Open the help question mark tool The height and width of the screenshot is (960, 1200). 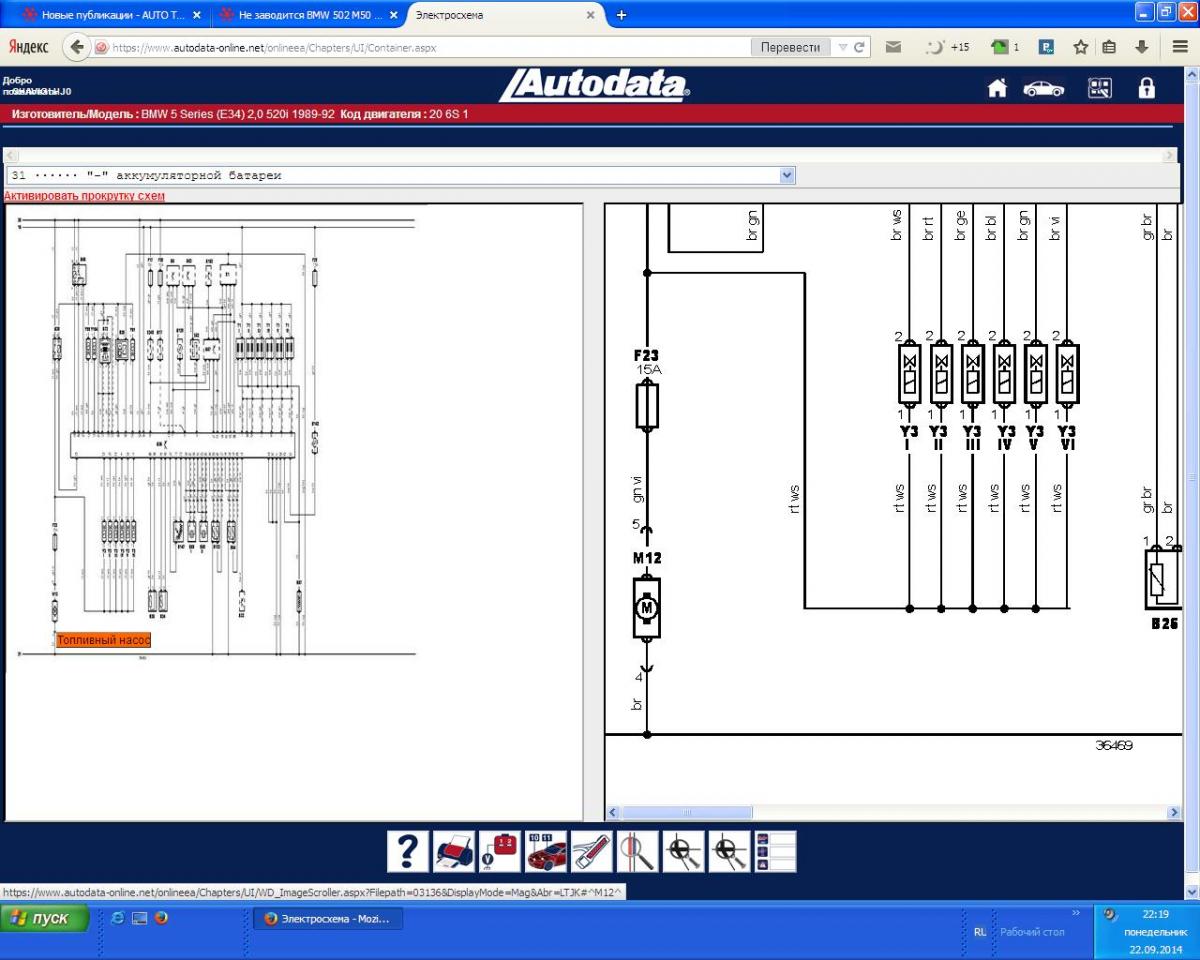[x=407, y=851]
